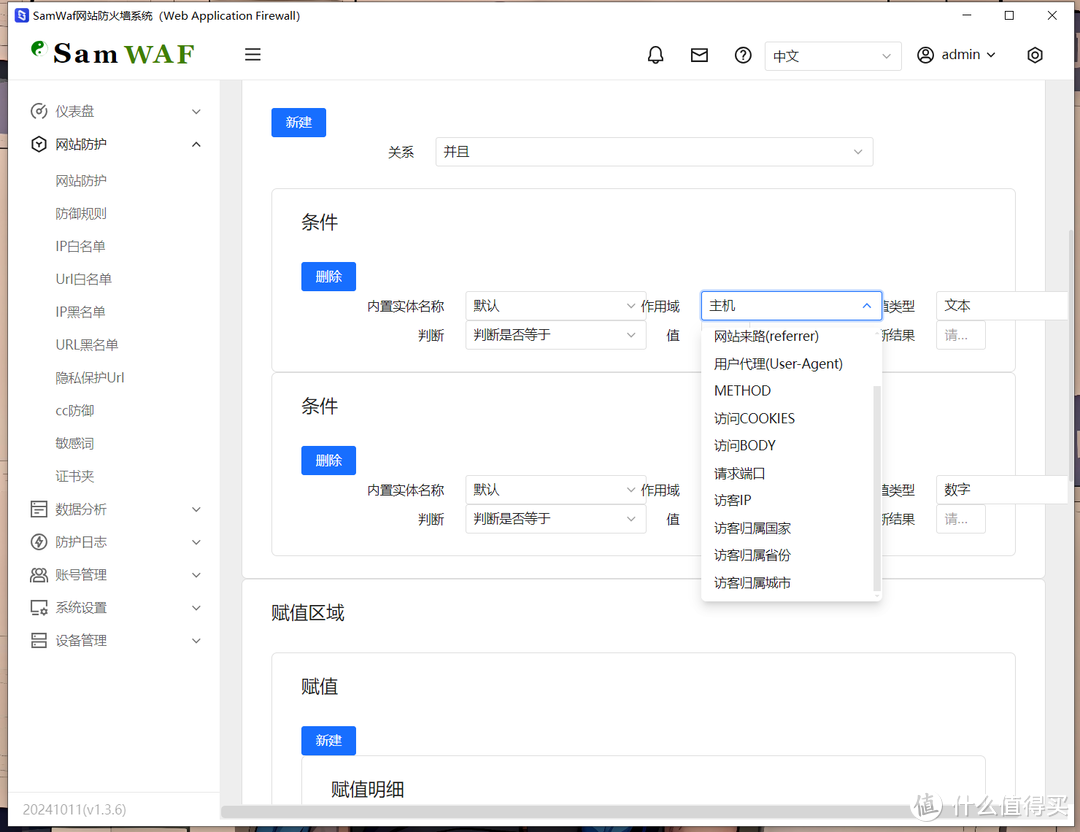The width and height of the screenshot is (1080, 832).
Task: Open the 判断是否等于 condition dropdown
Action: (x=555, y=335)
